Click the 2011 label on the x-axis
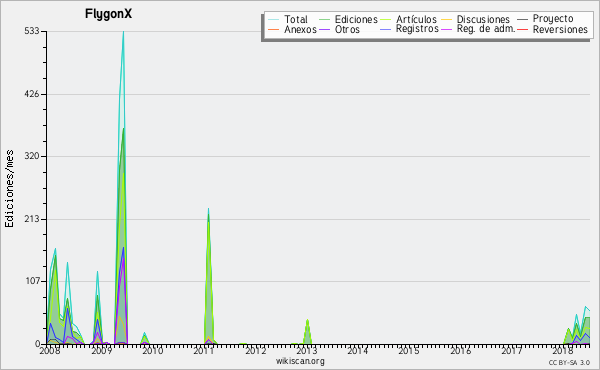This screenshot has height=370, width=600. tap(204, 351)
